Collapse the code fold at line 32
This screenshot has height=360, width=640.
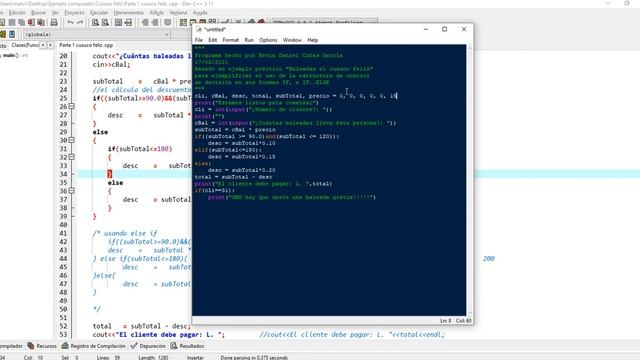71,157
